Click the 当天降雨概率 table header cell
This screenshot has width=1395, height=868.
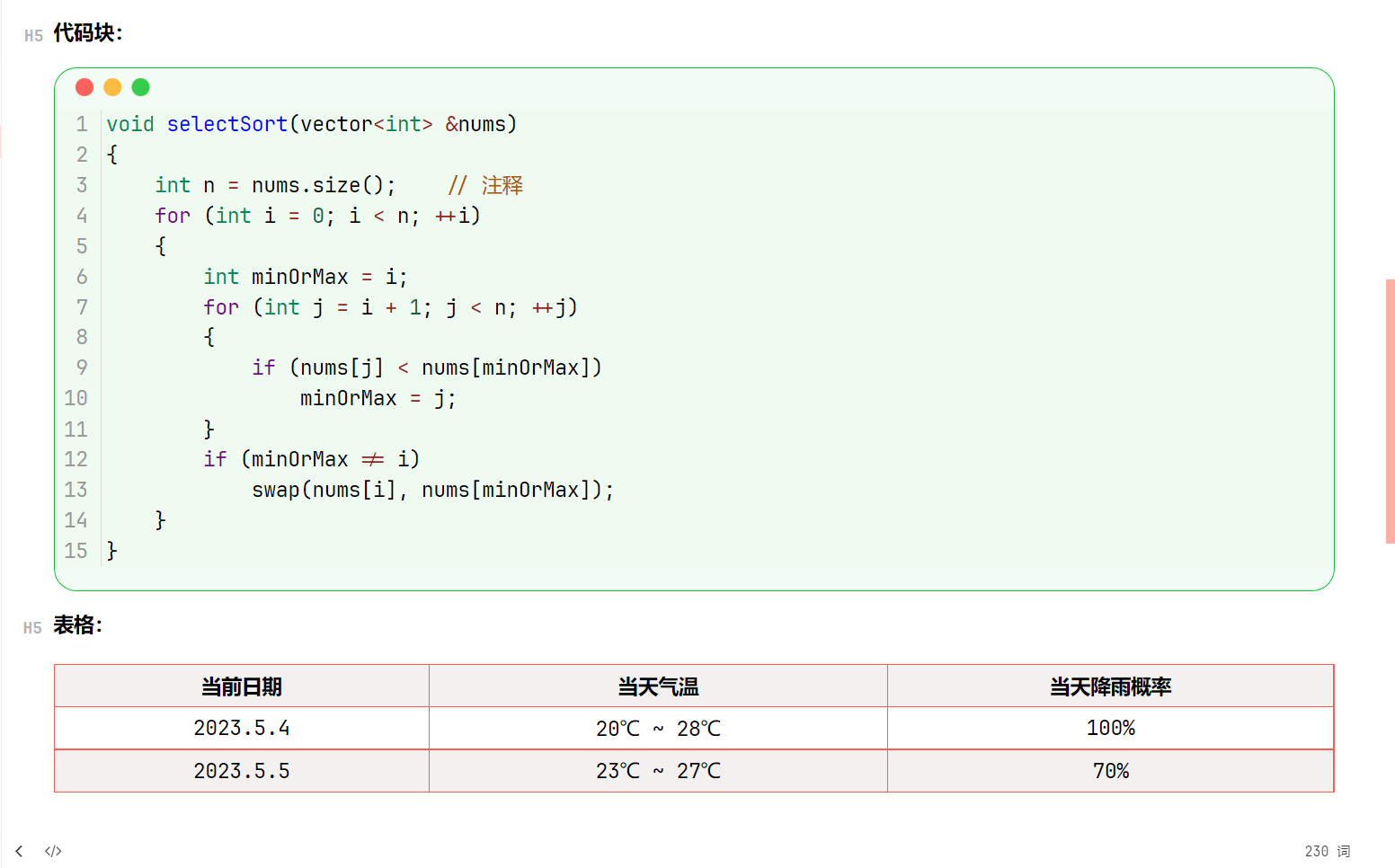tap(1111, 686)
